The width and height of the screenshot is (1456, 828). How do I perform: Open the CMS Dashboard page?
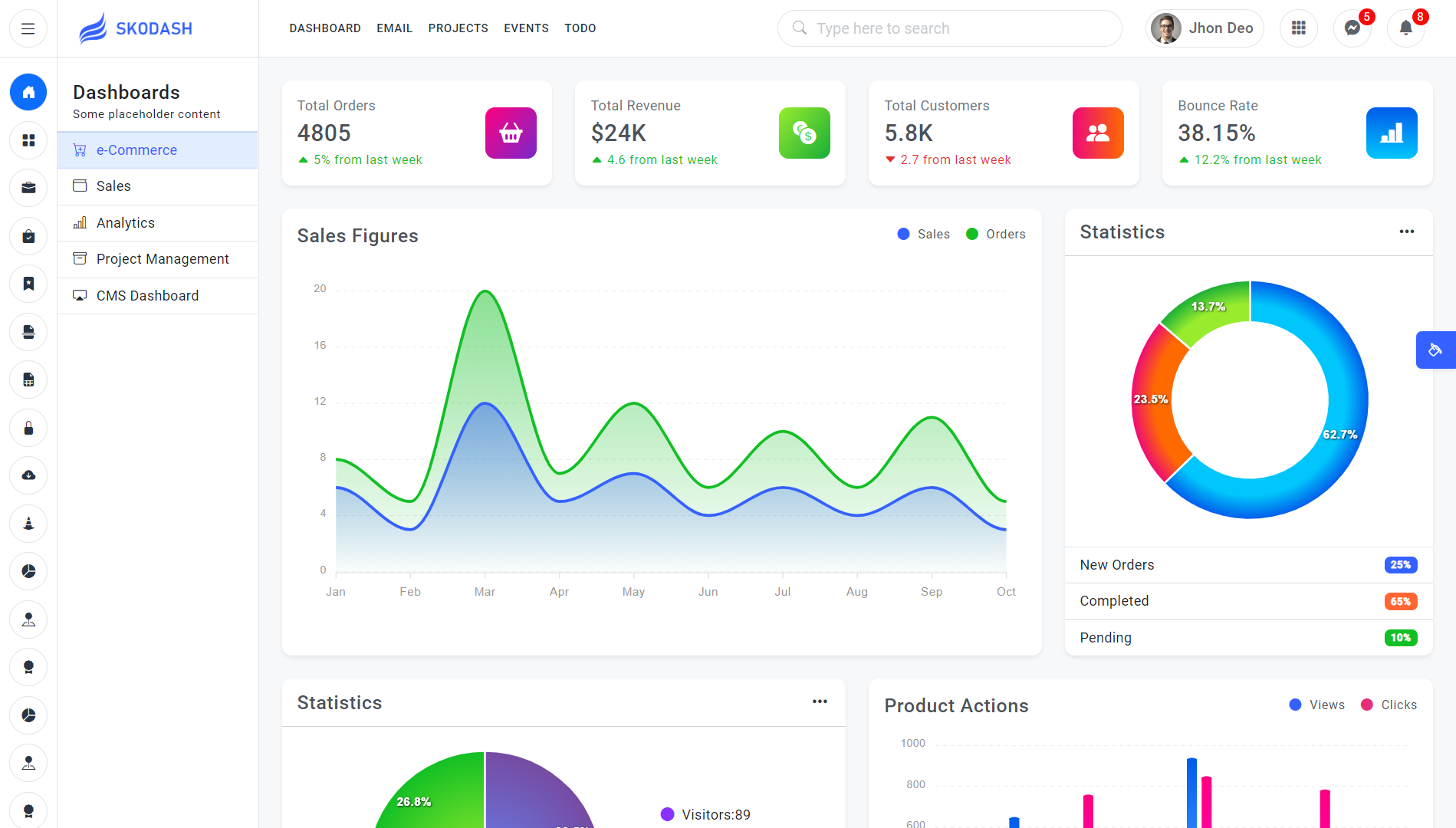tap(147, 295)
